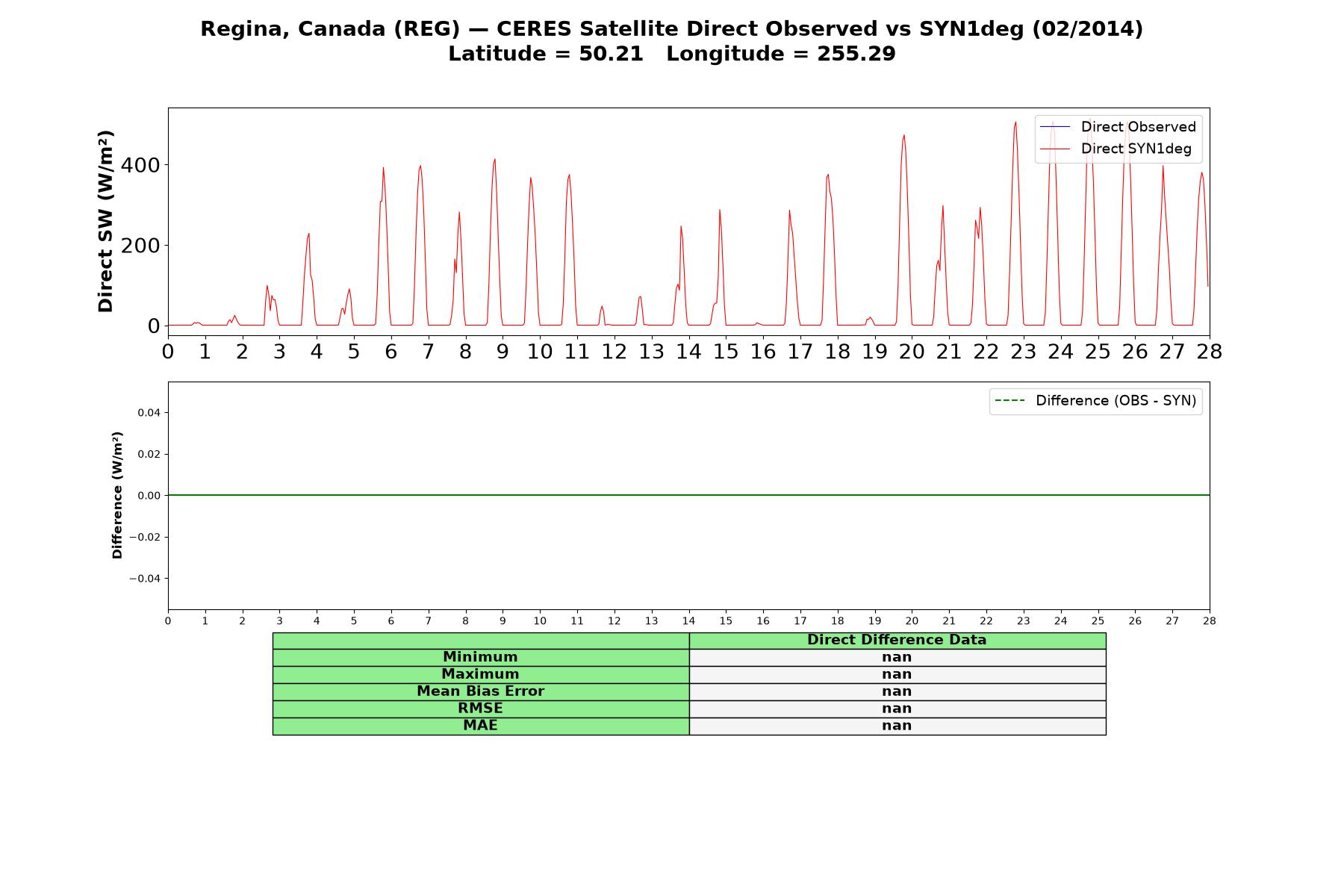1344x896 pixels.
Task: Click the Direct SW (W/m²) axis label
Action: click(106, 221)
